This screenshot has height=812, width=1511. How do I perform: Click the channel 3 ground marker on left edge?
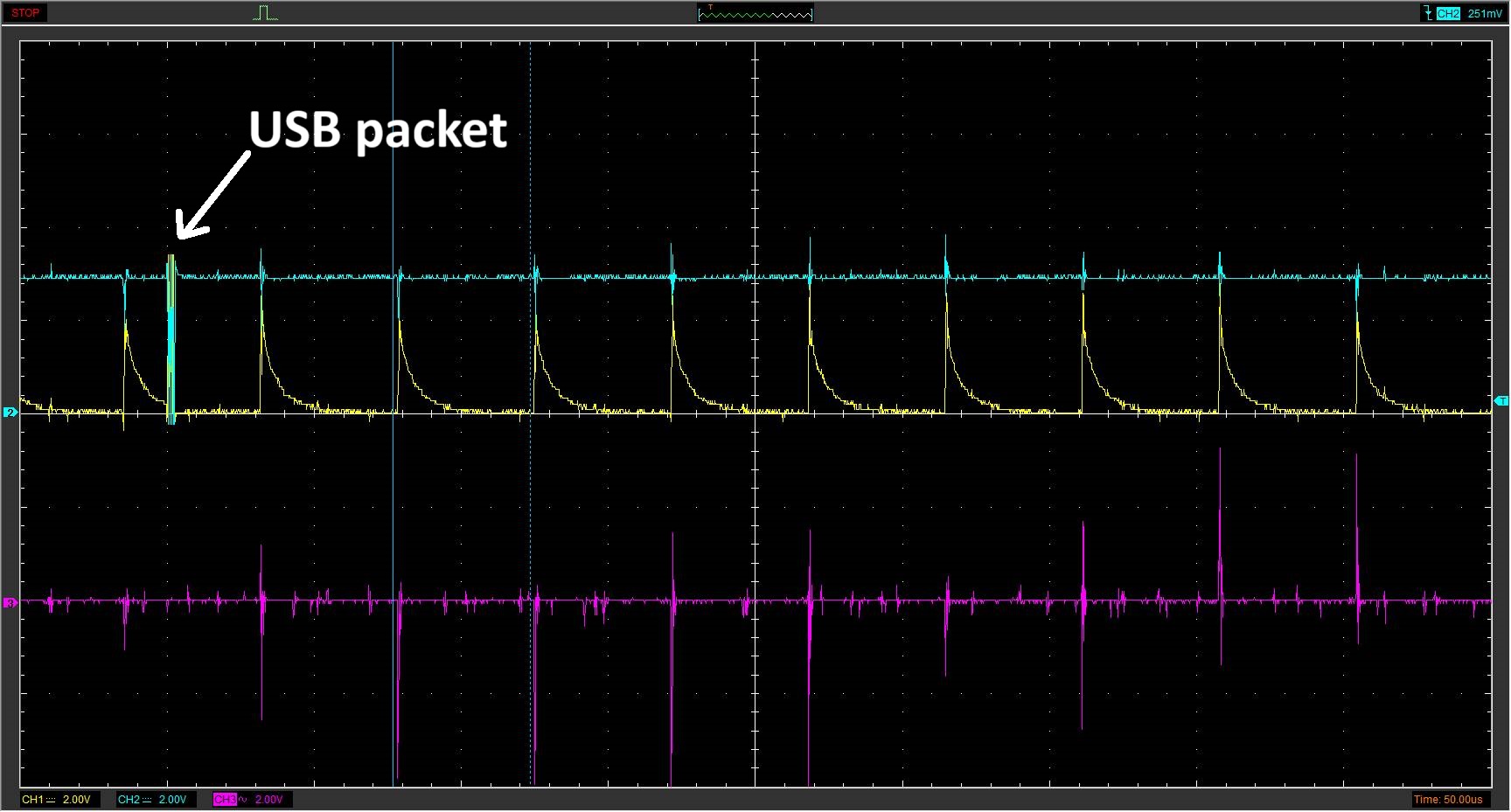point(10,602)
